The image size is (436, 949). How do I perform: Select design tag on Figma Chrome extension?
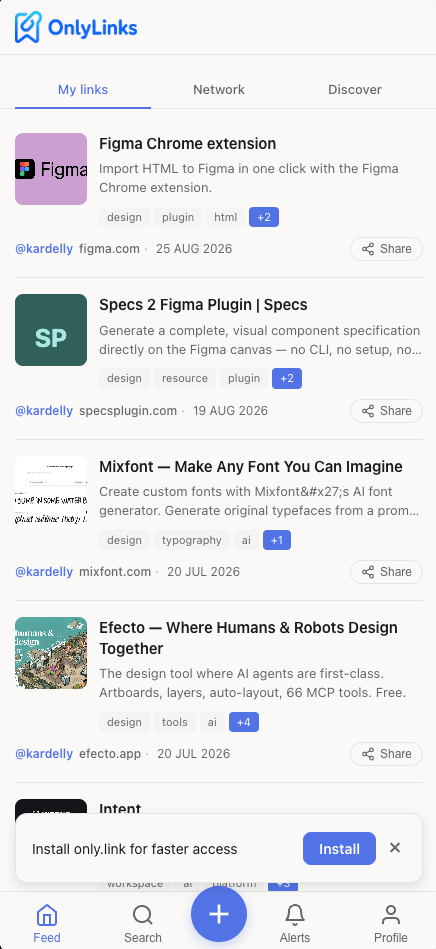[x=124, y=217]
